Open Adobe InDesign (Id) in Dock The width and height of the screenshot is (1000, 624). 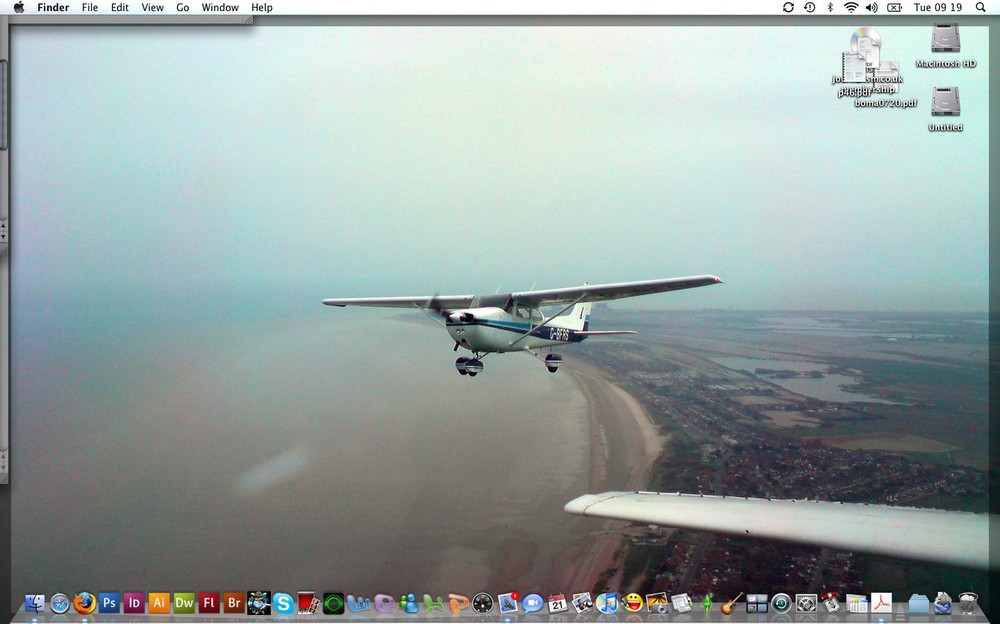(x=134, y=602)
